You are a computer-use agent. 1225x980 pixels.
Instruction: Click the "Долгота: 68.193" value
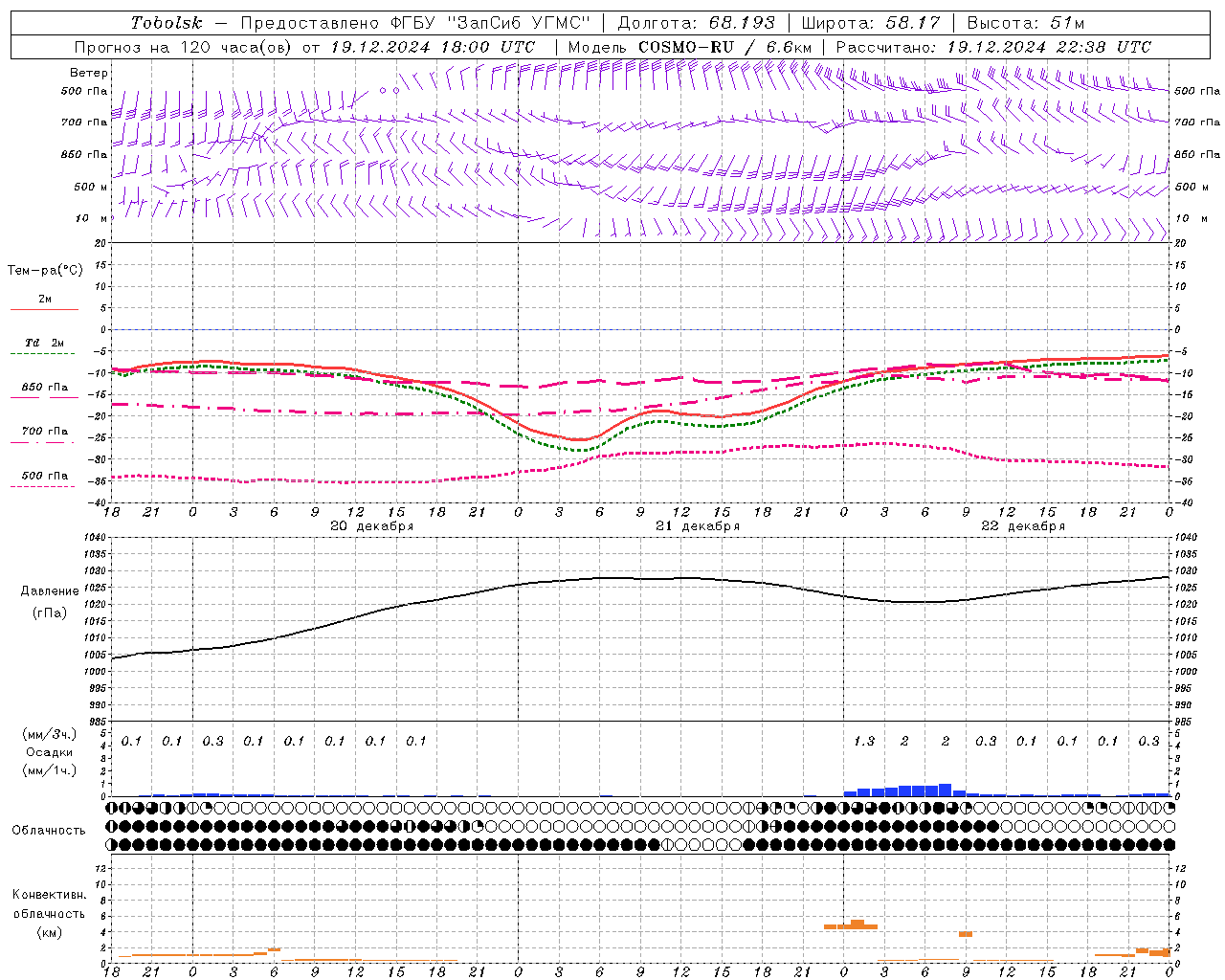pos(696,23)
